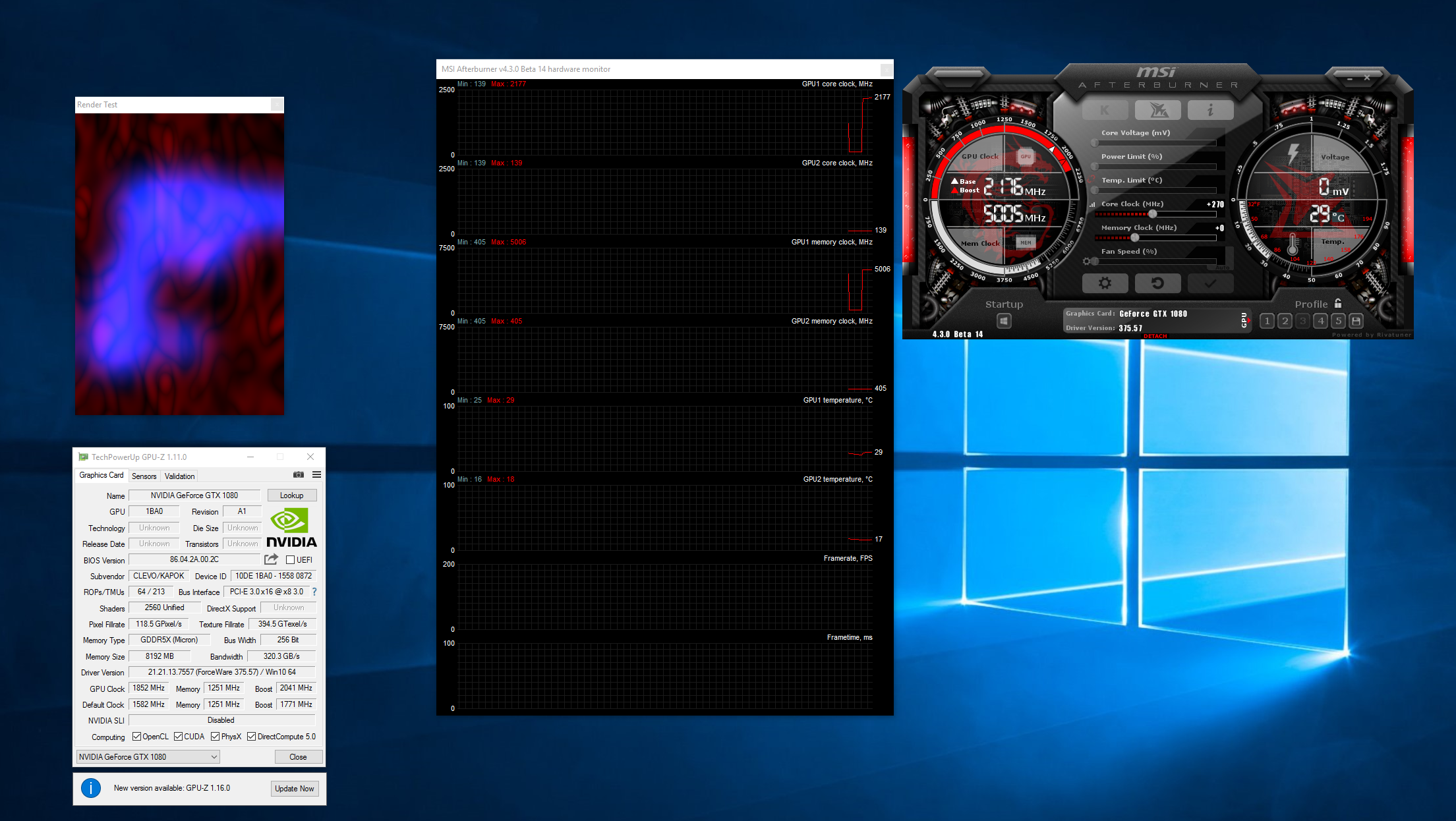Screen dimensions: 1456x821
Task: Minimize the GPU-Z window
Action: click(250, 457)
